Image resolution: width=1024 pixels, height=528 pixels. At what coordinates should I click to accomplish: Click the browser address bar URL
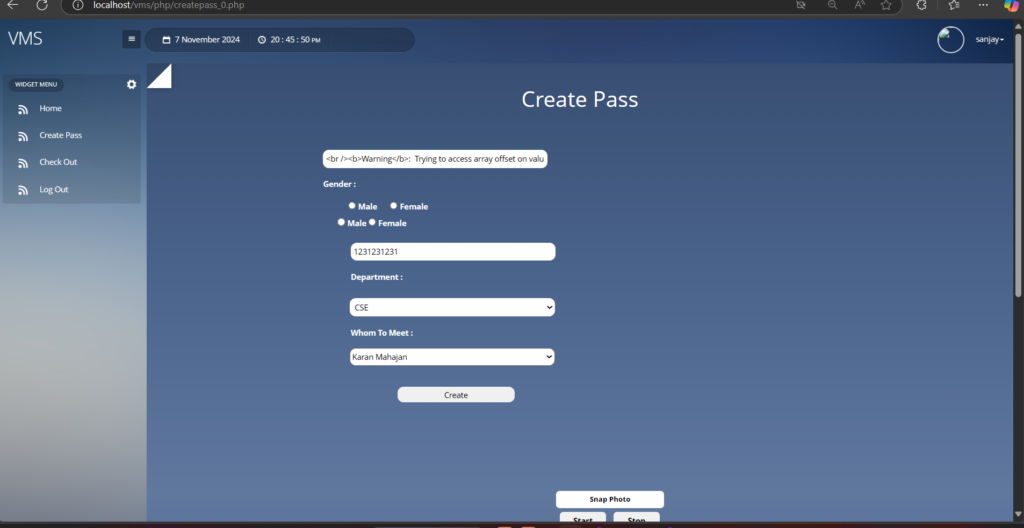[168, 5]
